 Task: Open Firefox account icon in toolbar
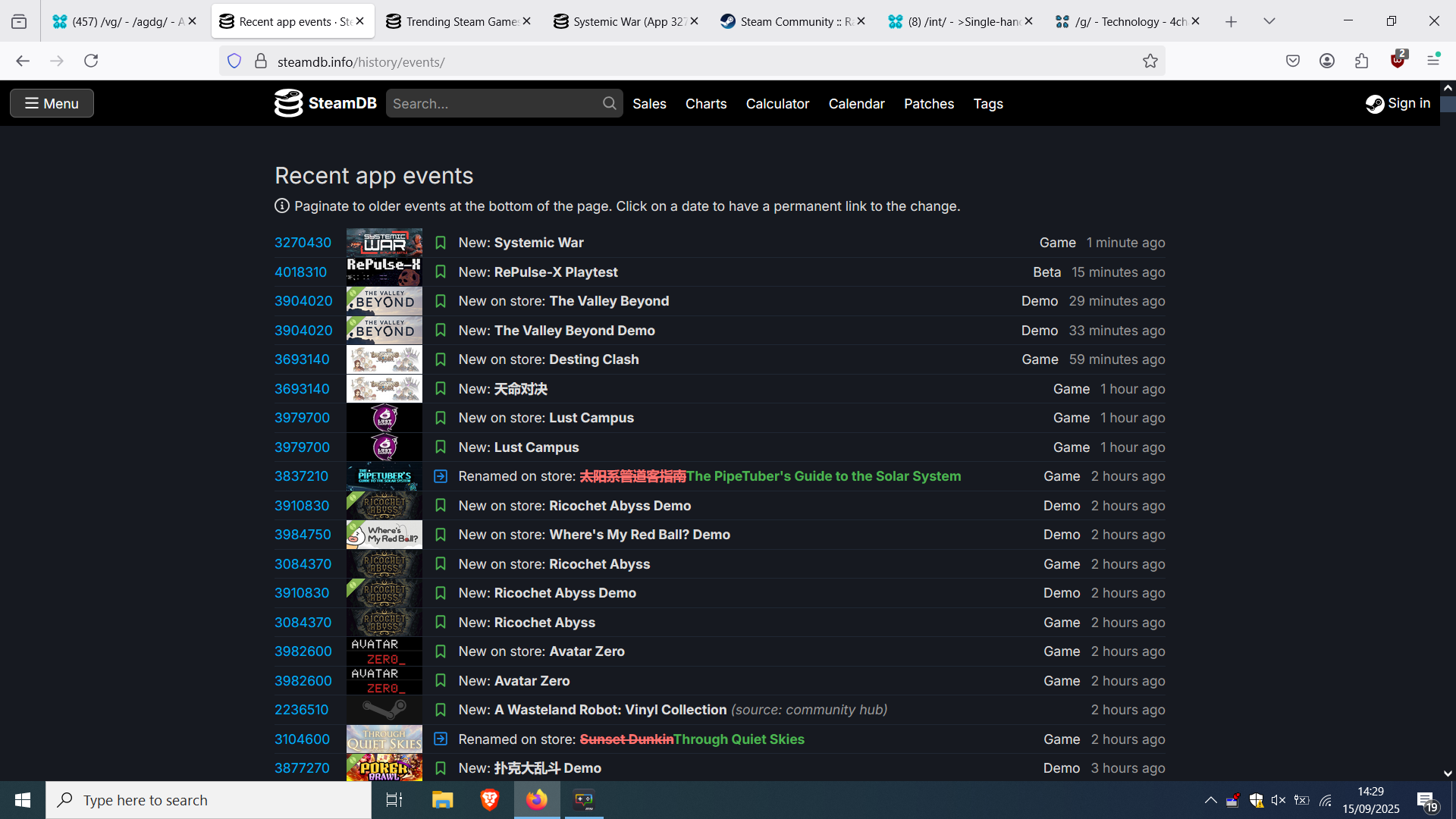1327,61
